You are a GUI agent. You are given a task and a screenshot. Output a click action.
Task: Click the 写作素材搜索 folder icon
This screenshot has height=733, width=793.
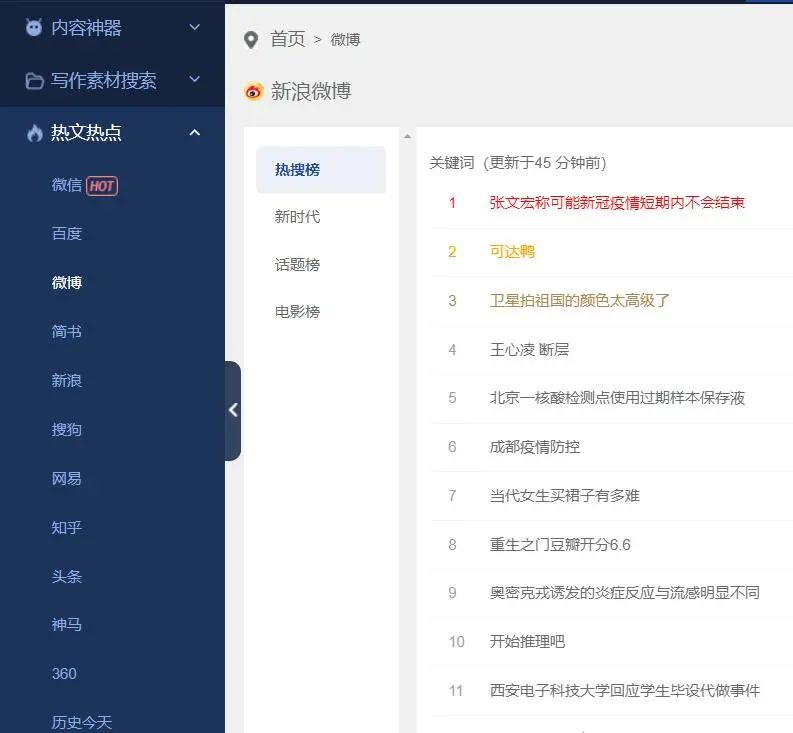click(34, 80)
